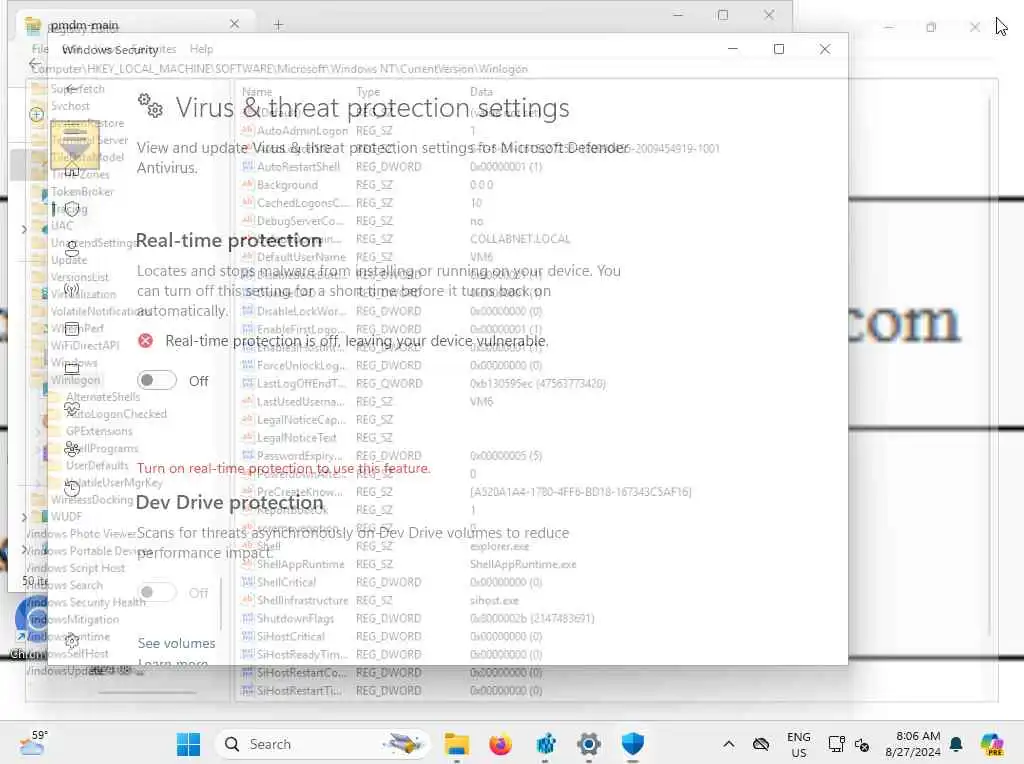This screenshot has height=764, width=1024.
Task: Expand the UAC key in registry tree
Action: pyautogui.click(x=24, y=229)
